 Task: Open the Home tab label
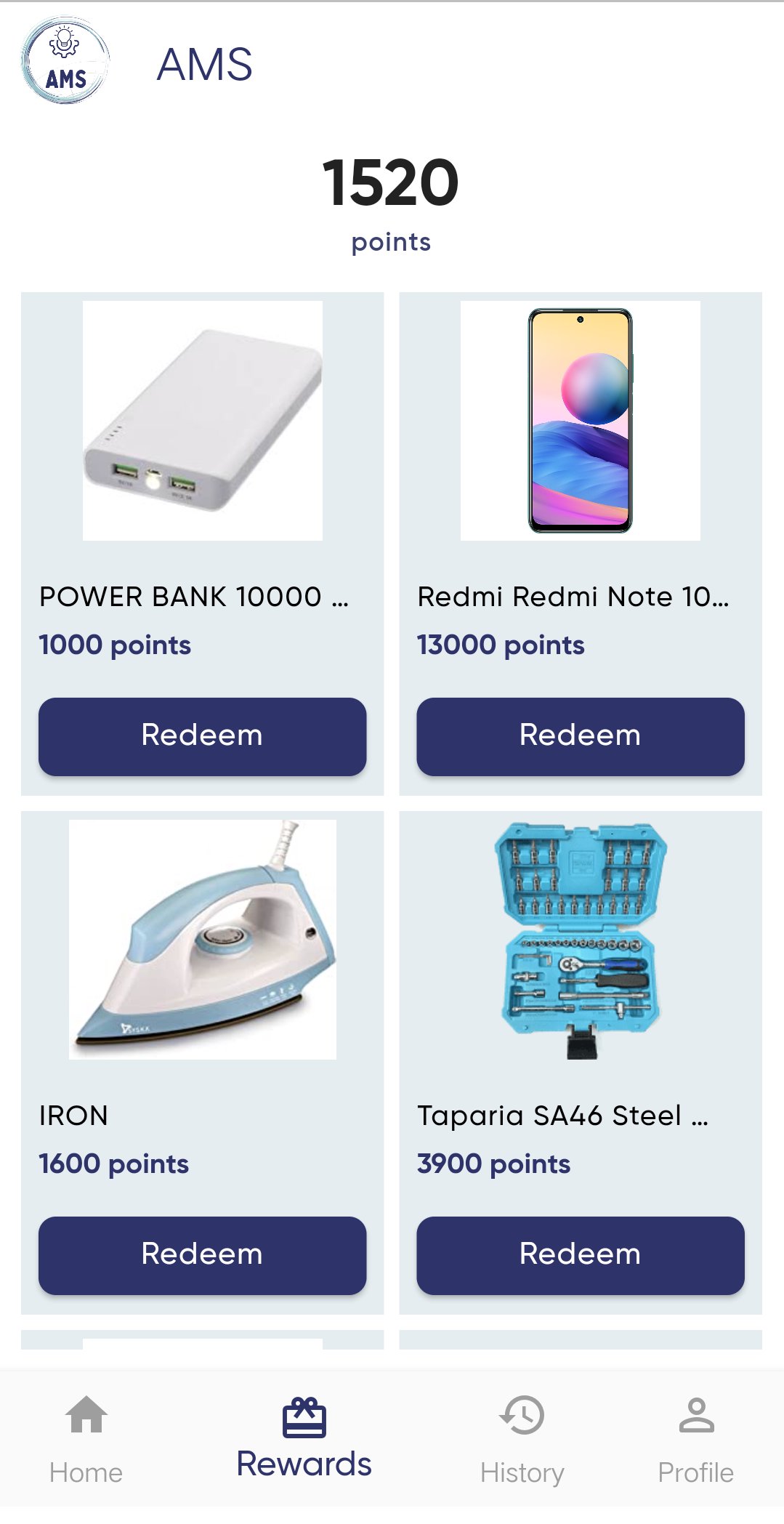click(x=86, y=1473)
